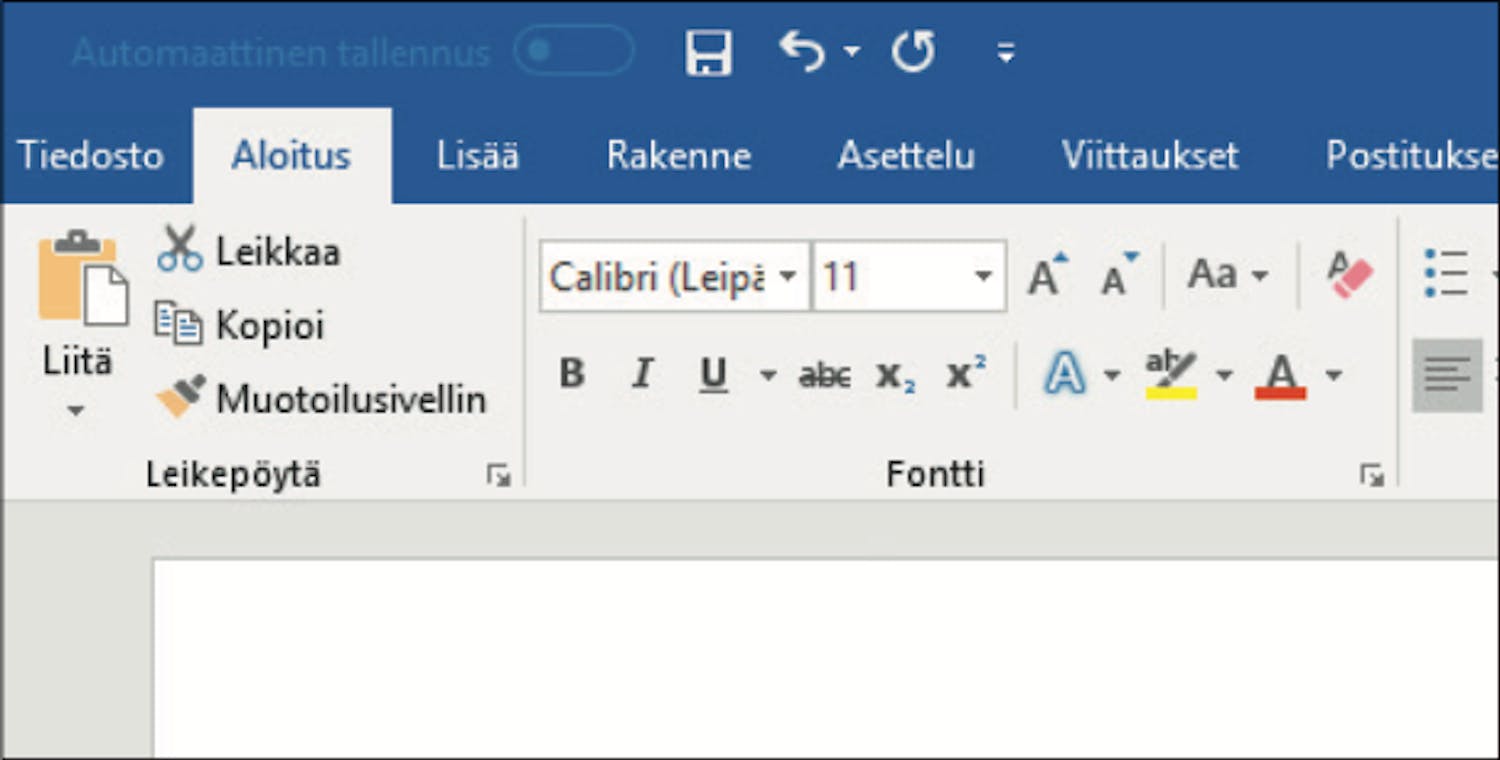Open Text Effects dropdown arrow
Screen dimensions: 1500x760
click(1112, 376)
